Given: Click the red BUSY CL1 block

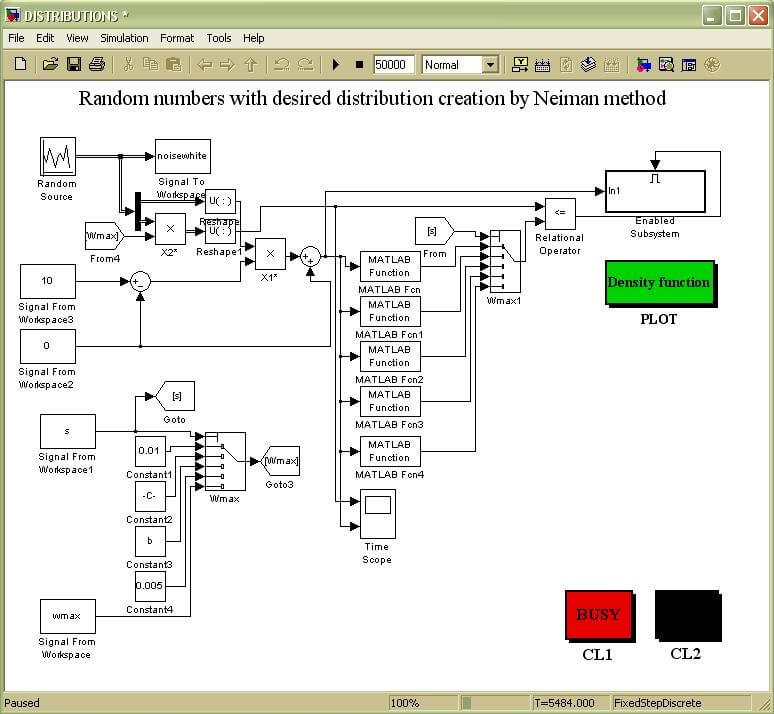Looking at the screenshot, I should coord(598,615).
